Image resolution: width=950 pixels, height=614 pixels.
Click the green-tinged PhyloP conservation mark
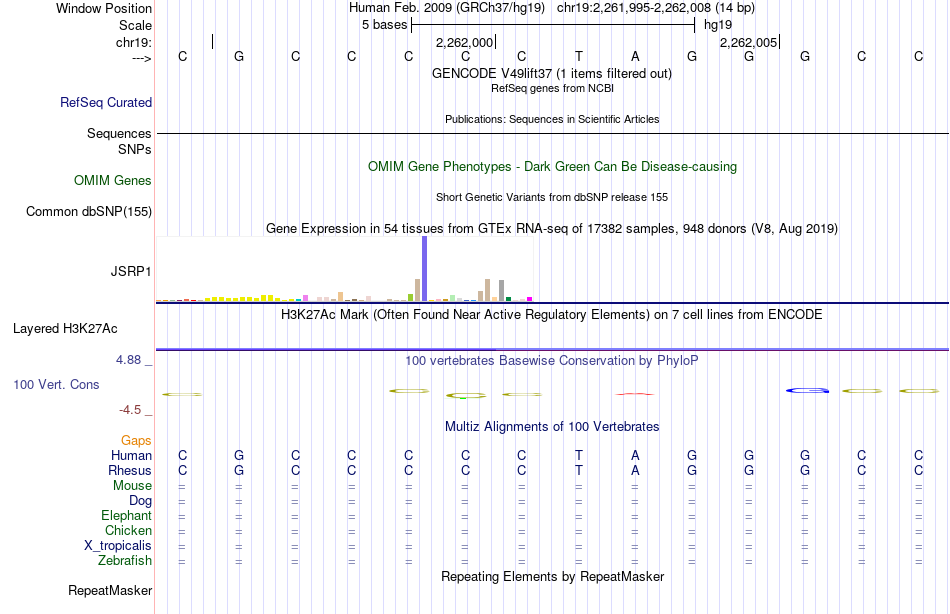[x=466, y=396]
